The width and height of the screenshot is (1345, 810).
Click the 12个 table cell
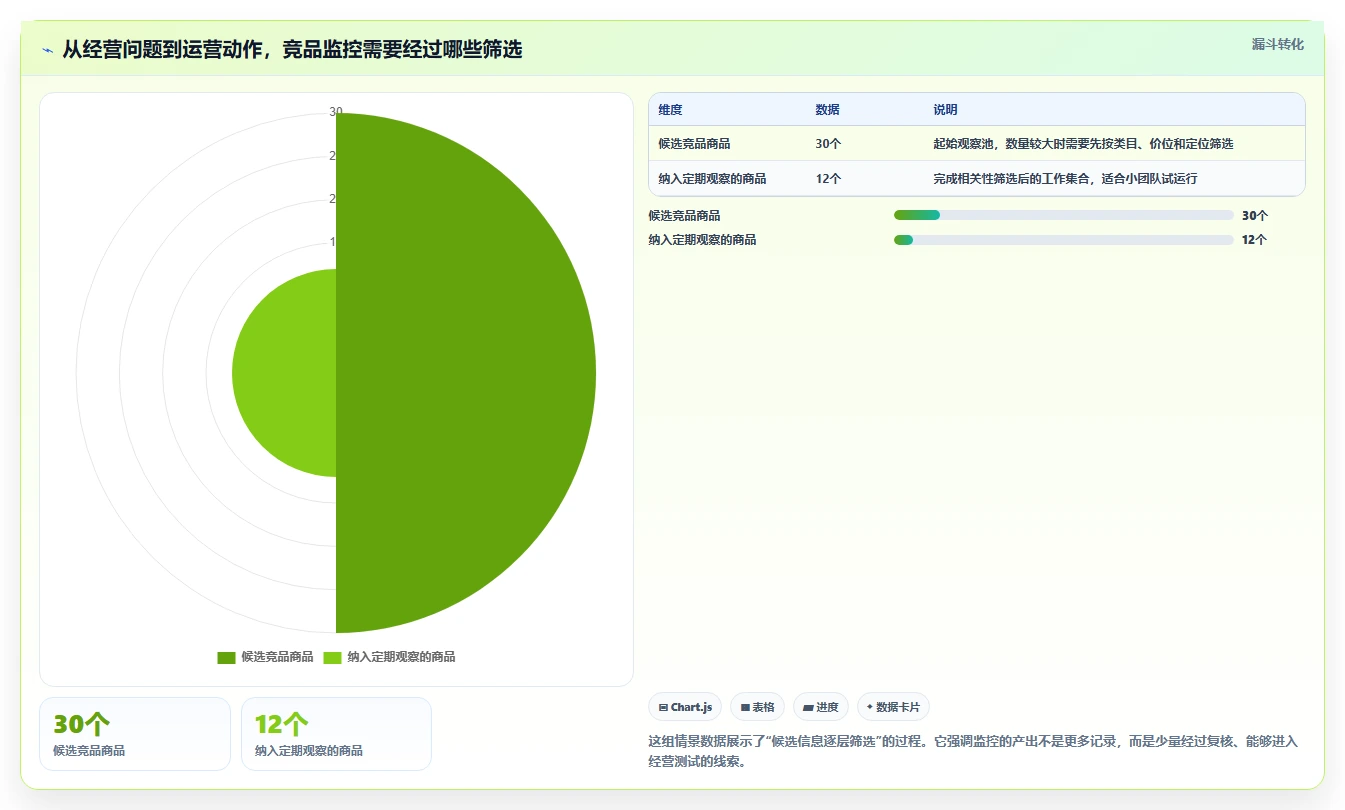828,178
